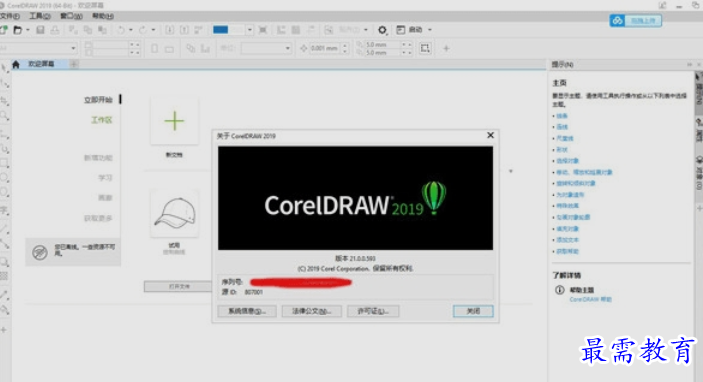The image size is (703, 382).
Task: Click Legal Notices button in About dialog
Action: point(312,311)
